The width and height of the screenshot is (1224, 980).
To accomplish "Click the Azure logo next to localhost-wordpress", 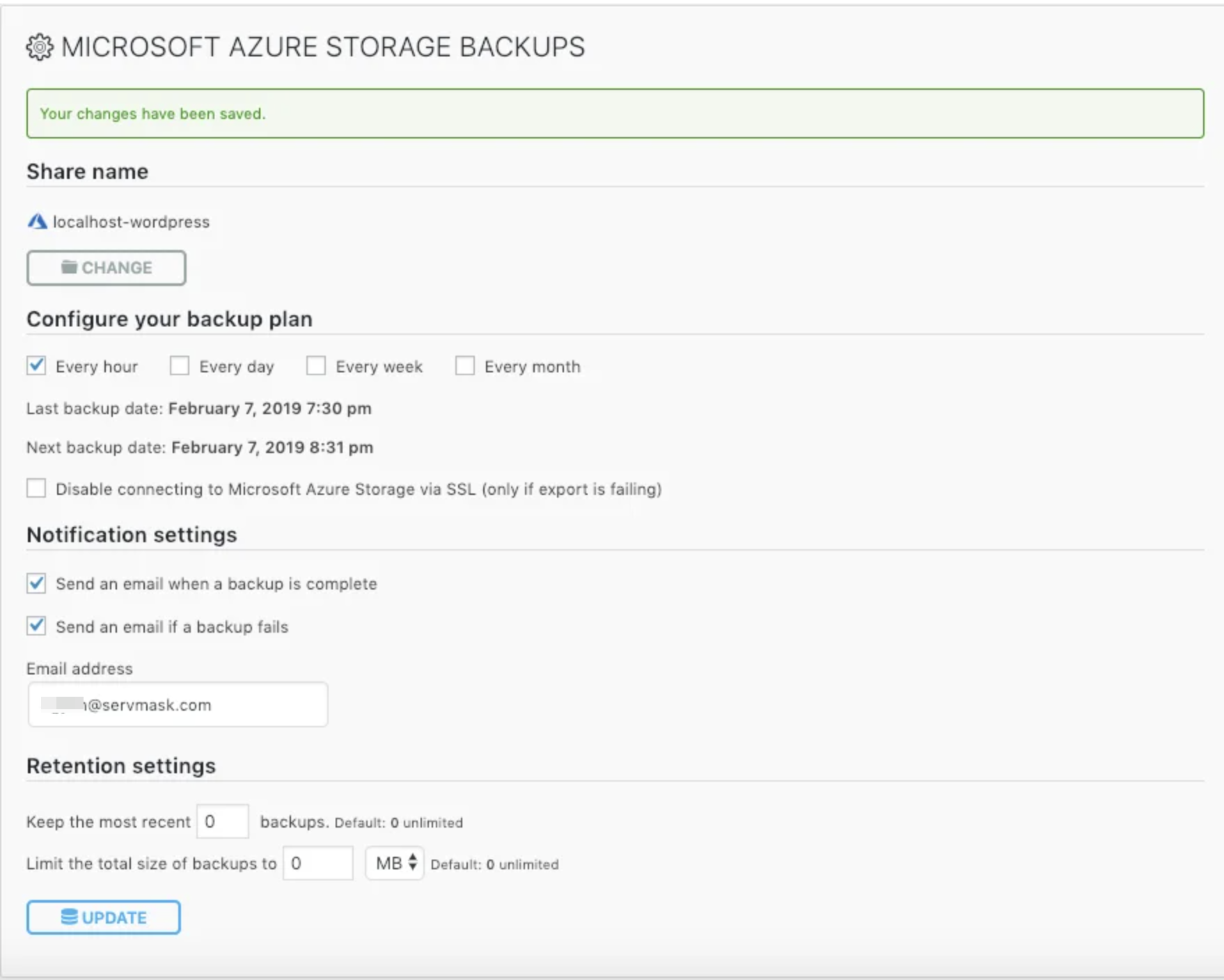I will tap(37, 222).
